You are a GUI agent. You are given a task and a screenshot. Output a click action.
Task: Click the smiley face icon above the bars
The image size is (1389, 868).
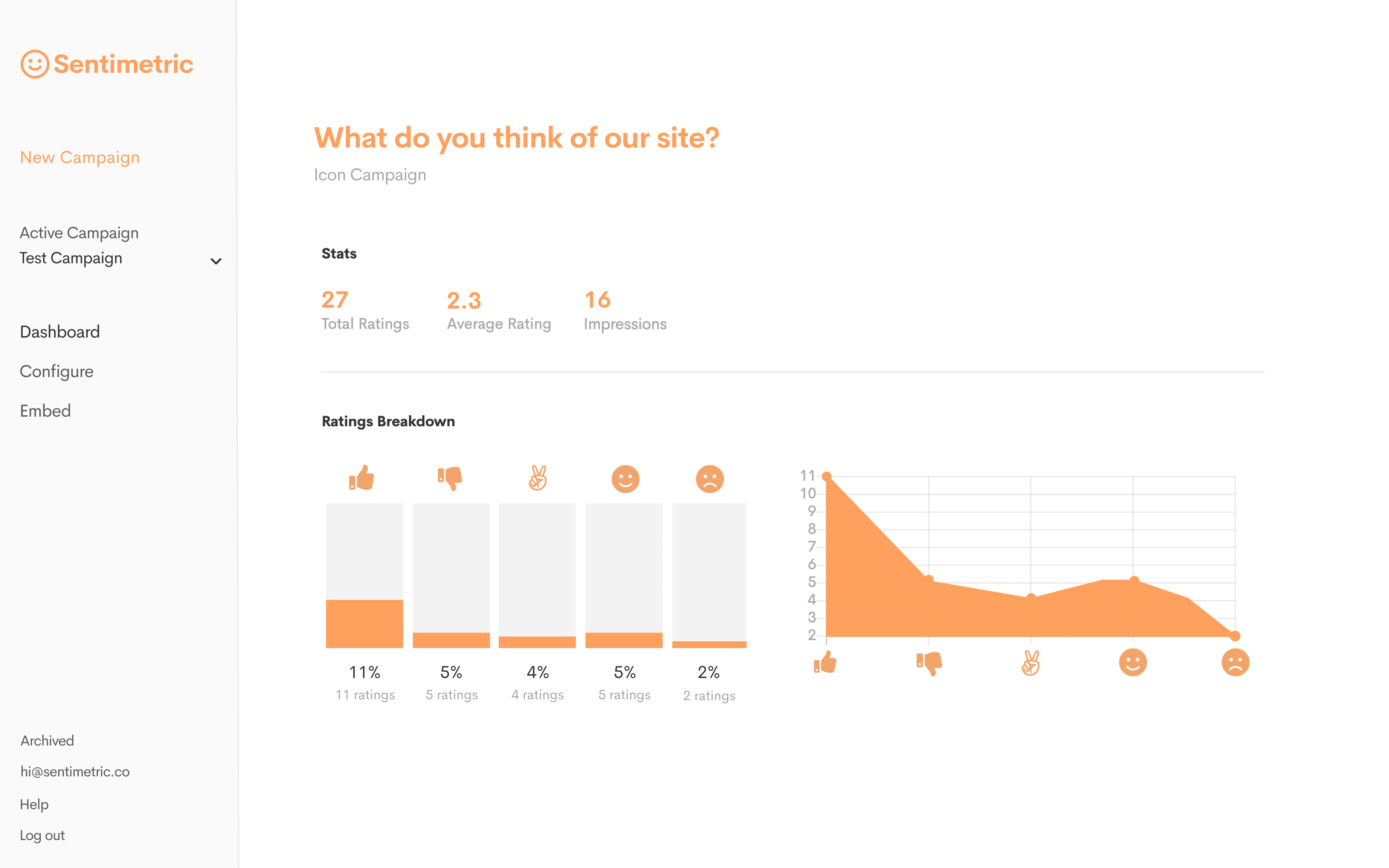coord(625,479)
